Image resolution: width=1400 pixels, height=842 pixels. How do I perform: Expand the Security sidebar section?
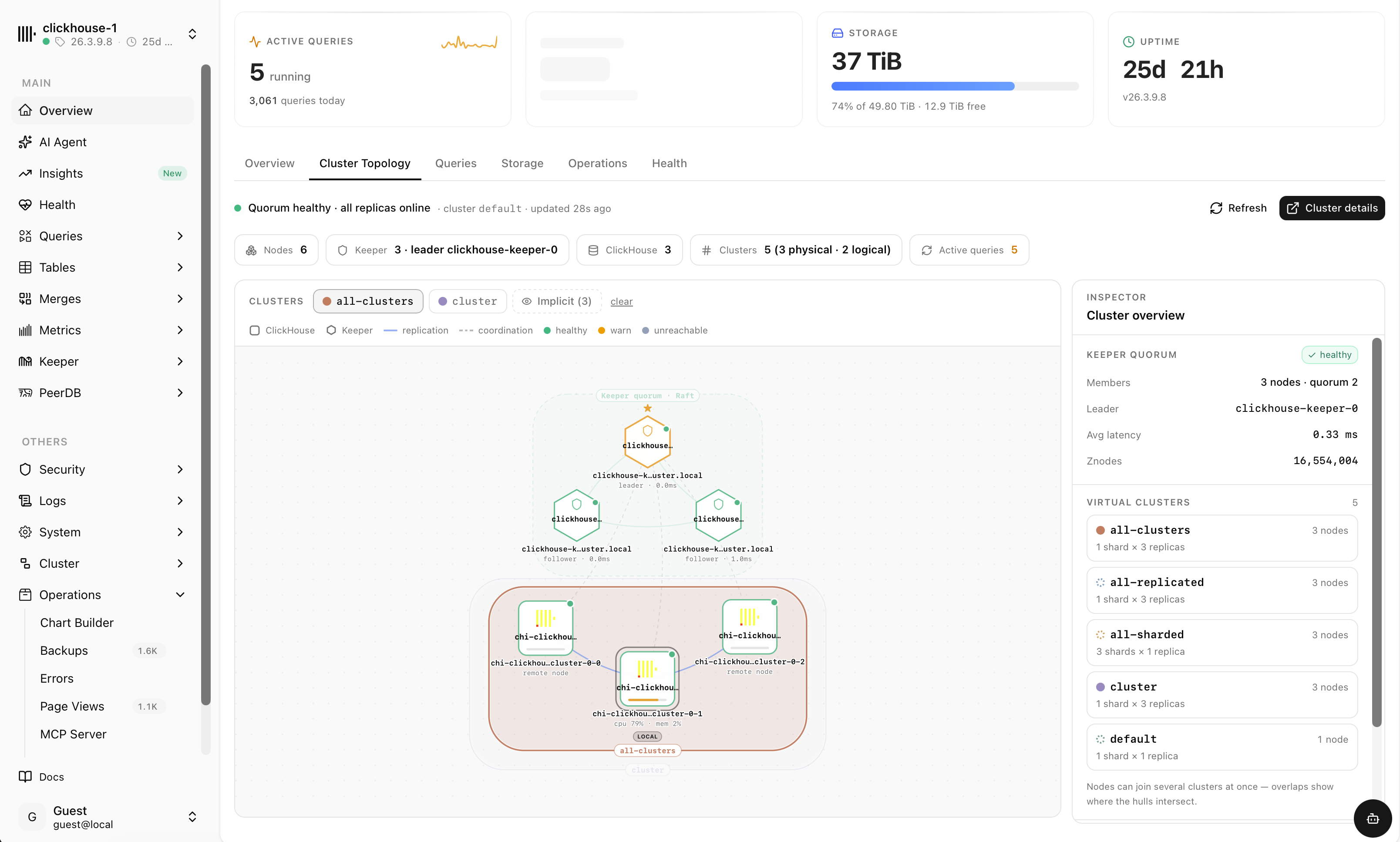180,469
